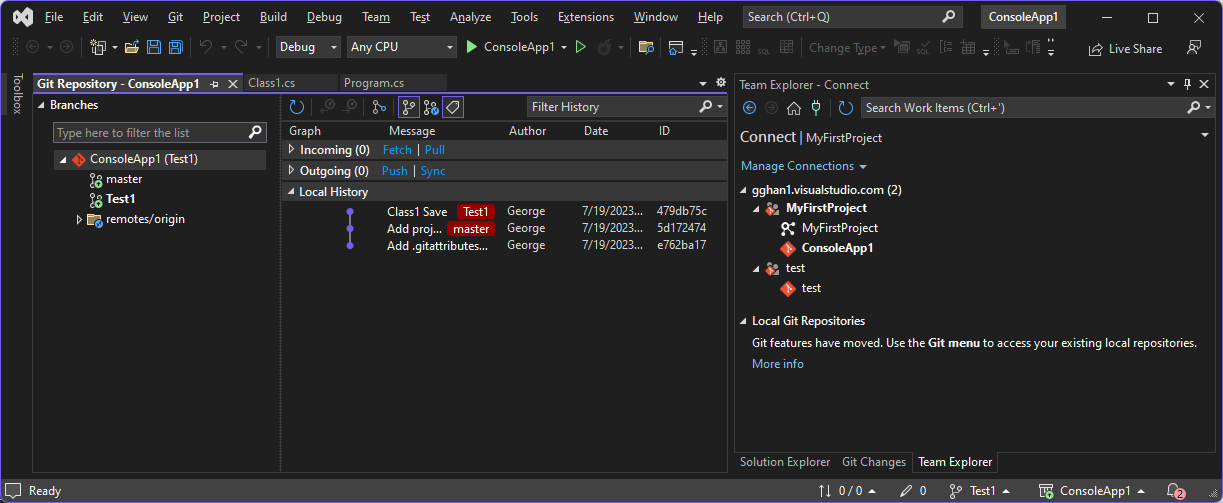Open the Extensions menu
The height and width of the screenshot is (503, 1223).
pos(586,17)
